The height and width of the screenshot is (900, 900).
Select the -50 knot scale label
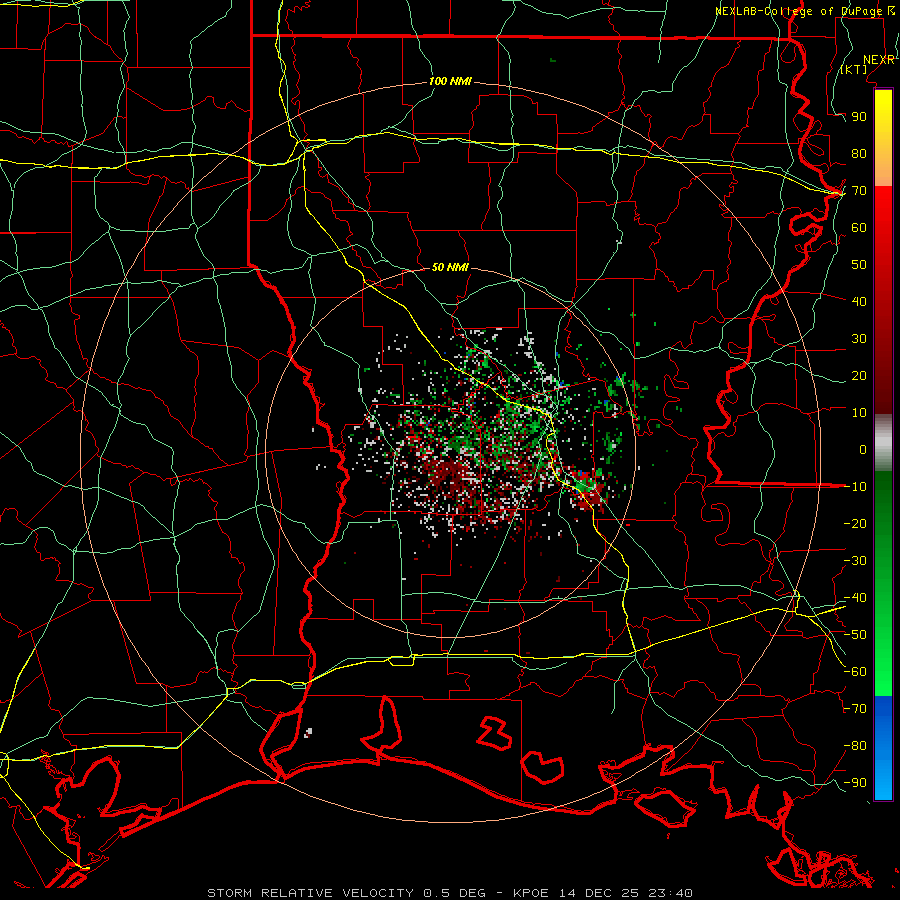[855, 635]
